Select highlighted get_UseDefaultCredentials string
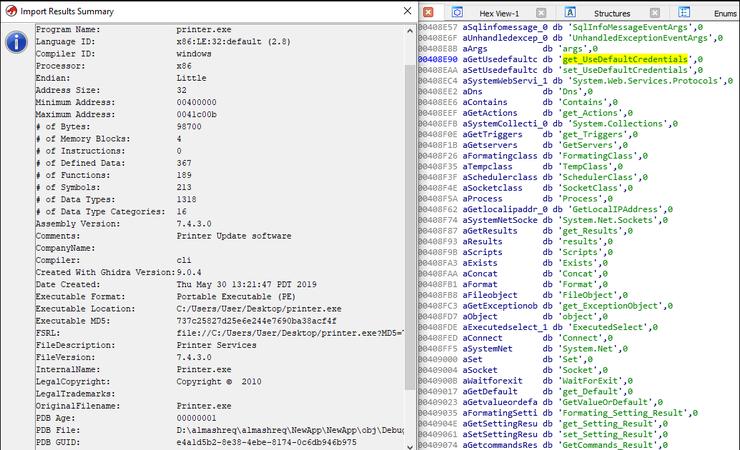740x450 pixels. tap(625, 59)
